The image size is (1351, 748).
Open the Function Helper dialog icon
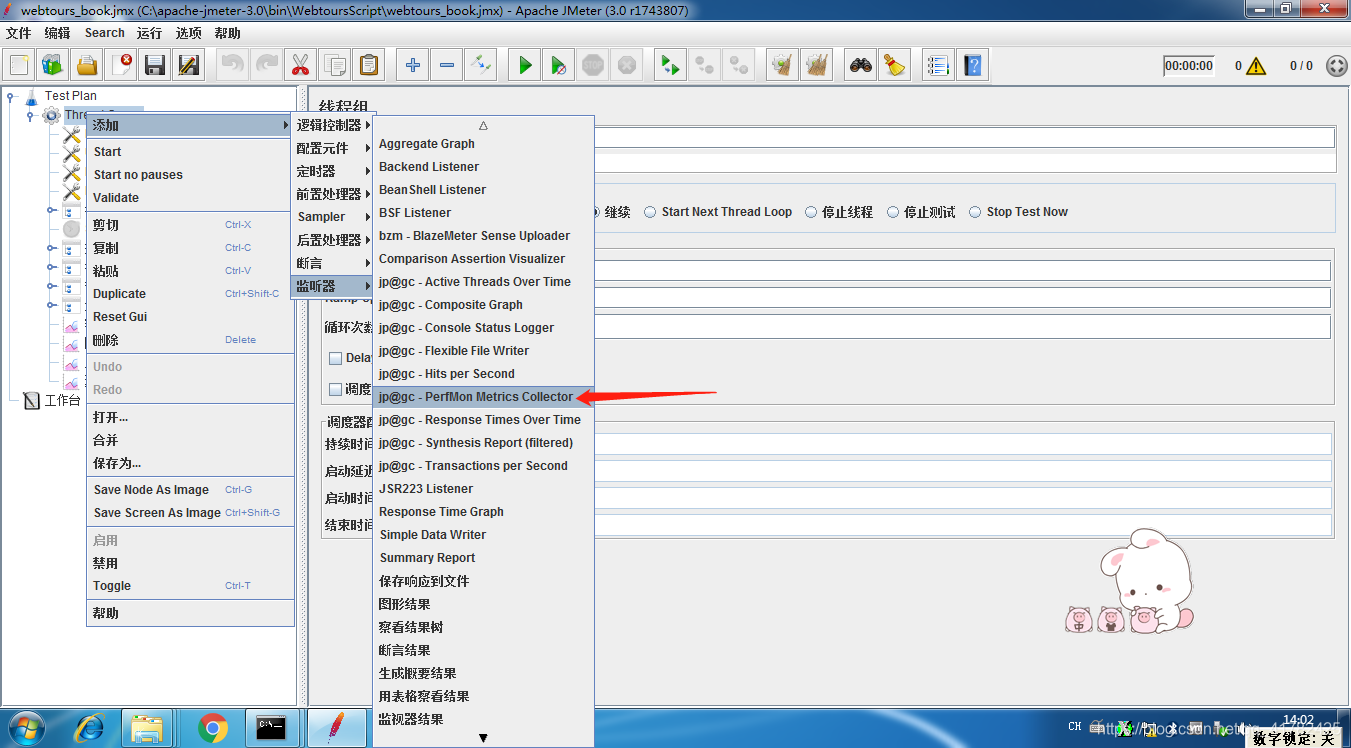[x=937, y=65]
